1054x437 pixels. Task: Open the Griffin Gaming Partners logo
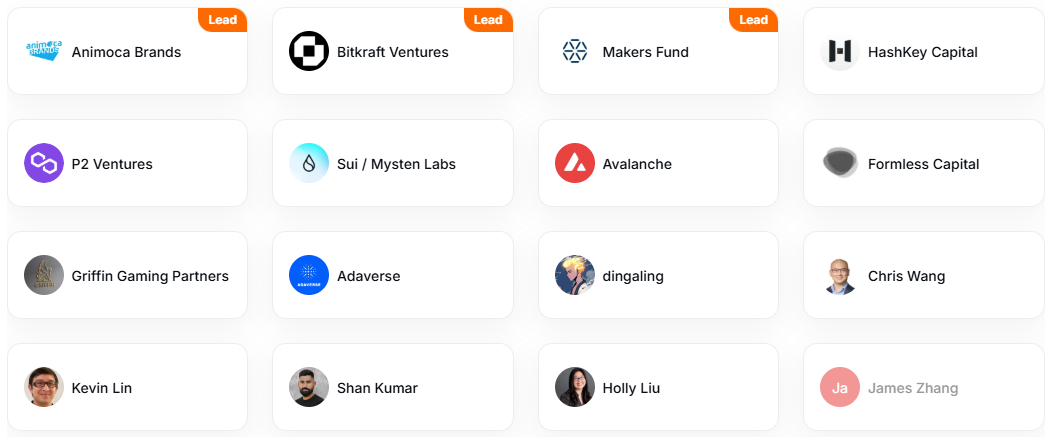(44, 275)
